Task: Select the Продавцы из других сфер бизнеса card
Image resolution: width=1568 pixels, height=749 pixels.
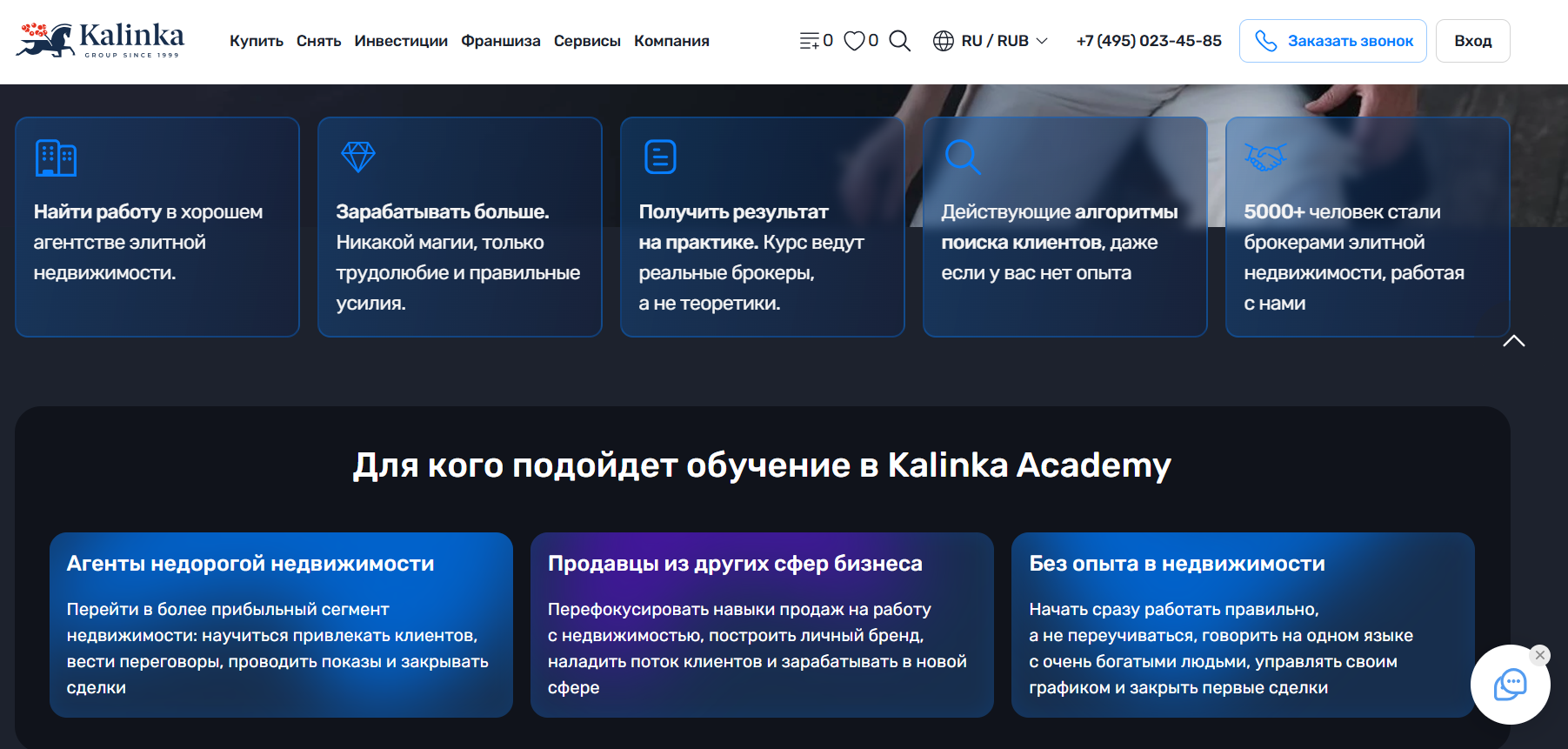Action: click(762, 625)
